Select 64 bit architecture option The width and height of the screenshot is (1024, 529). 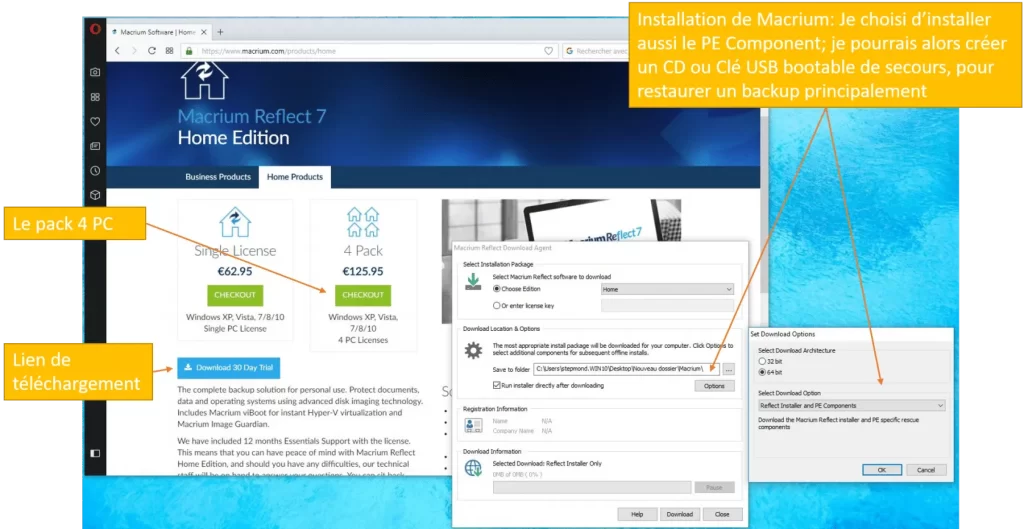(x=761, y=372)
